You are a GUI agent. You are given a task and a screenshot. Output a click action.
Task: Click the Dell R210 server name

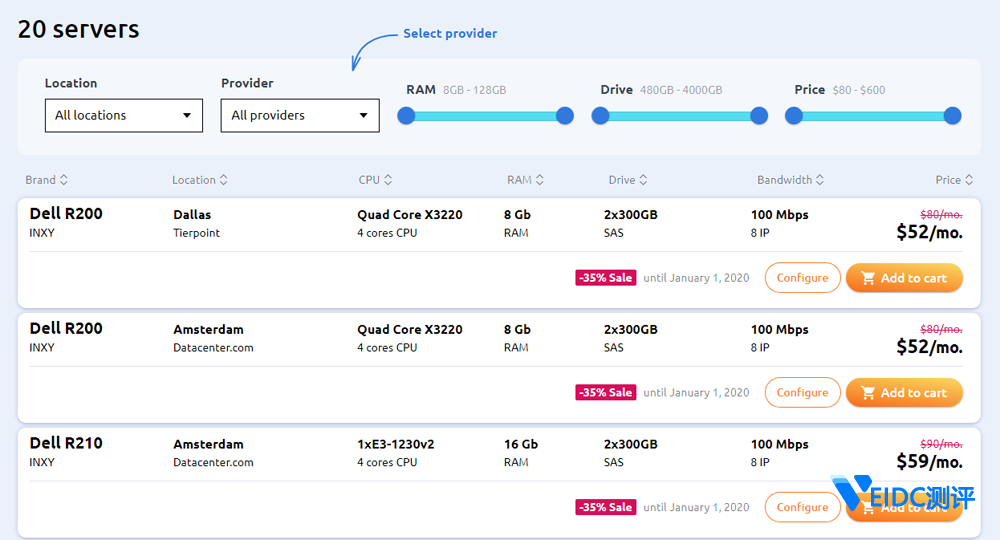click(x=66, y=443)
